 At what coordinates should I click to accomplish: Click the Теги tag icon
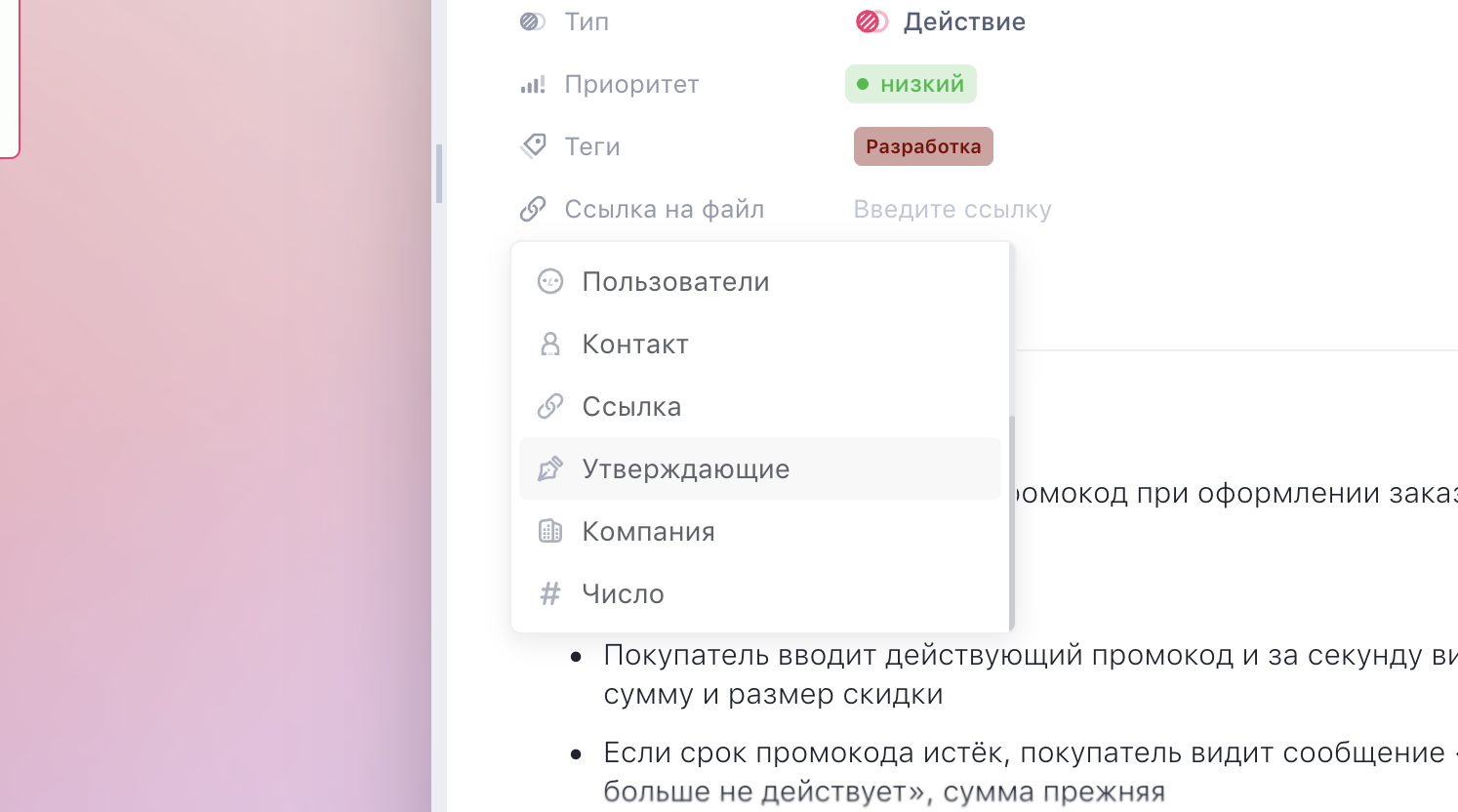point(533,146)
